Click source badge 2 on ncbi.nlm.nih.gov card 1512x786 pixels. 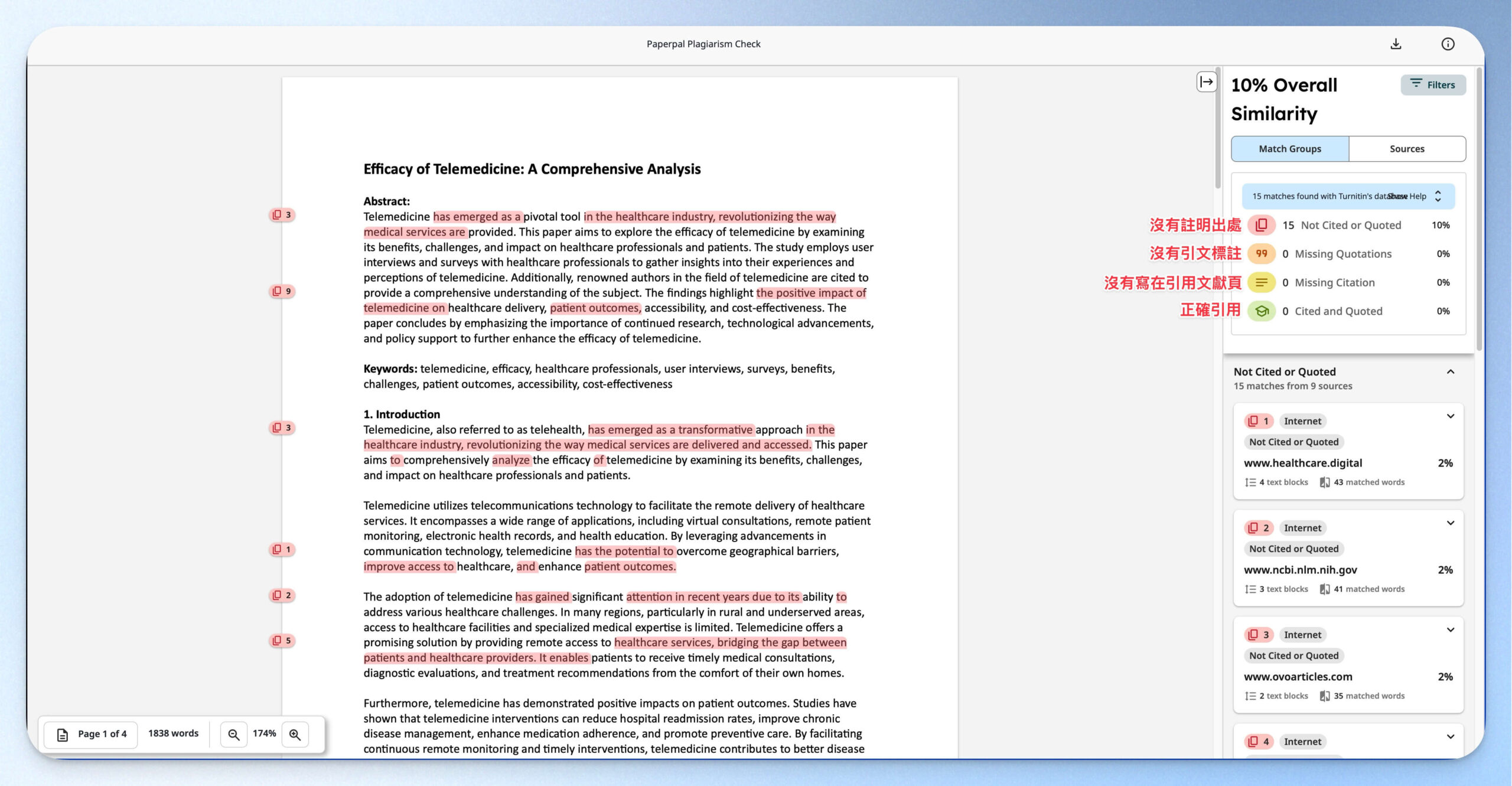pyautogui.click(x=1259, y=528)
